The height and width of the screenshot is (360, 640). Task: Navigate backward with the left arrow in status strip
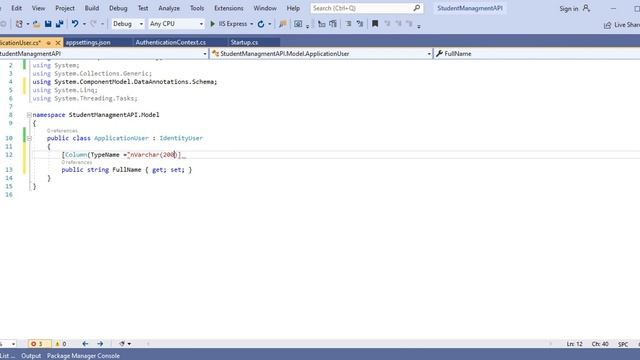[x=85, y=344]
